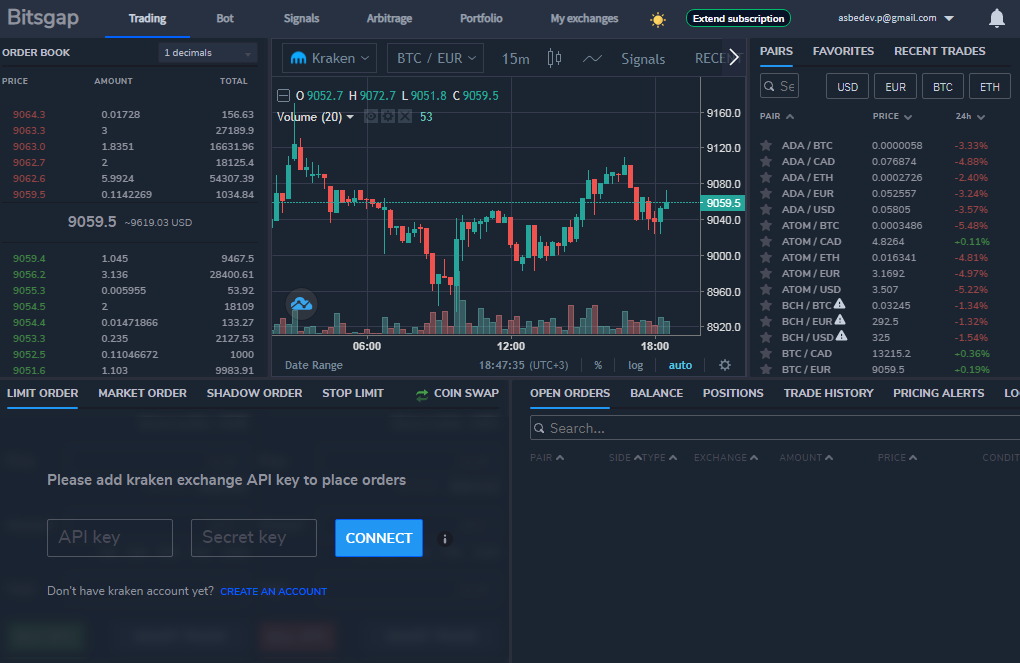
Task: Sort open orders by Exchange column
Action: coord(725,457)
